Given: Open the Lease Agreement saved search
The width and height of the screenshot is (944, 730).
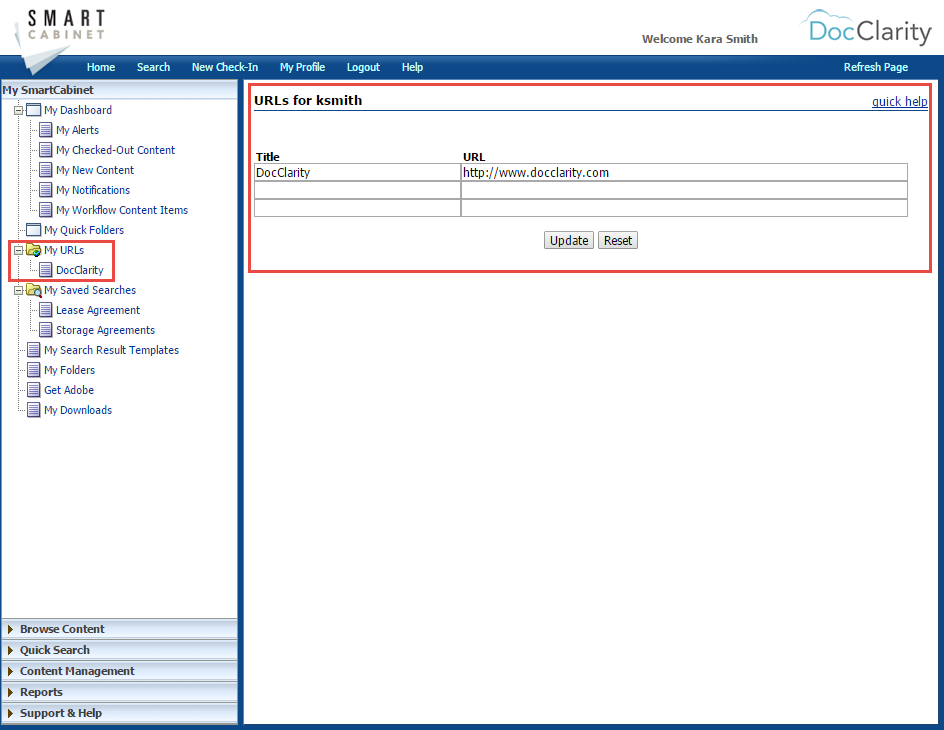Looking at the screenshot, I should [x=97, y=309].
